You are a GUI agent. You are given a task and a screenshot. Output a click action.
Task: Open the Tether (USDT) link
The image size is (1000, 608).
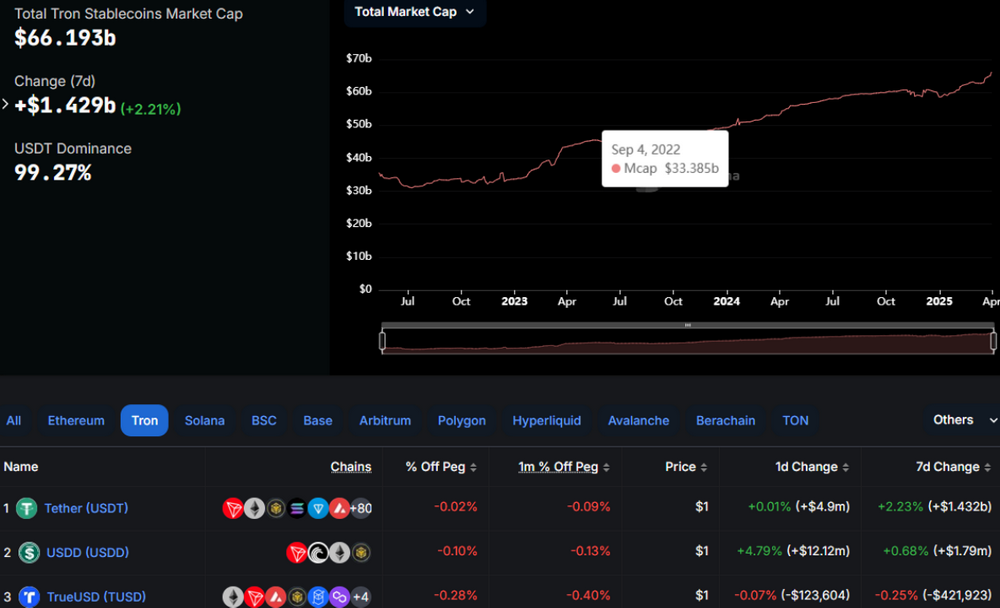pos(86,509)
